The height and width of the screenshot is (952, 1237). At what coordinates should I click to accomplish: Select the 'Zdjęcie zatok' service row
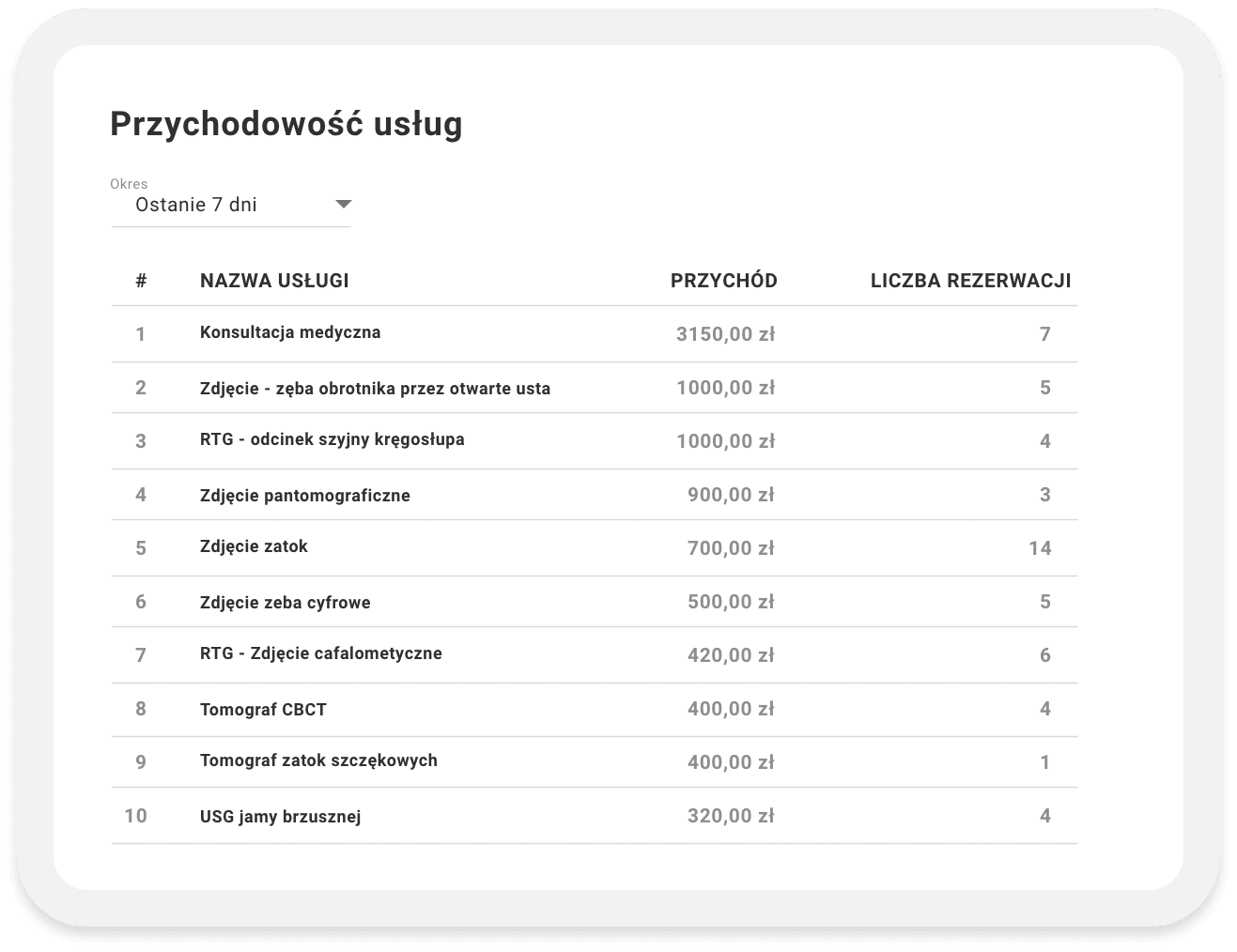pos(254,546)
